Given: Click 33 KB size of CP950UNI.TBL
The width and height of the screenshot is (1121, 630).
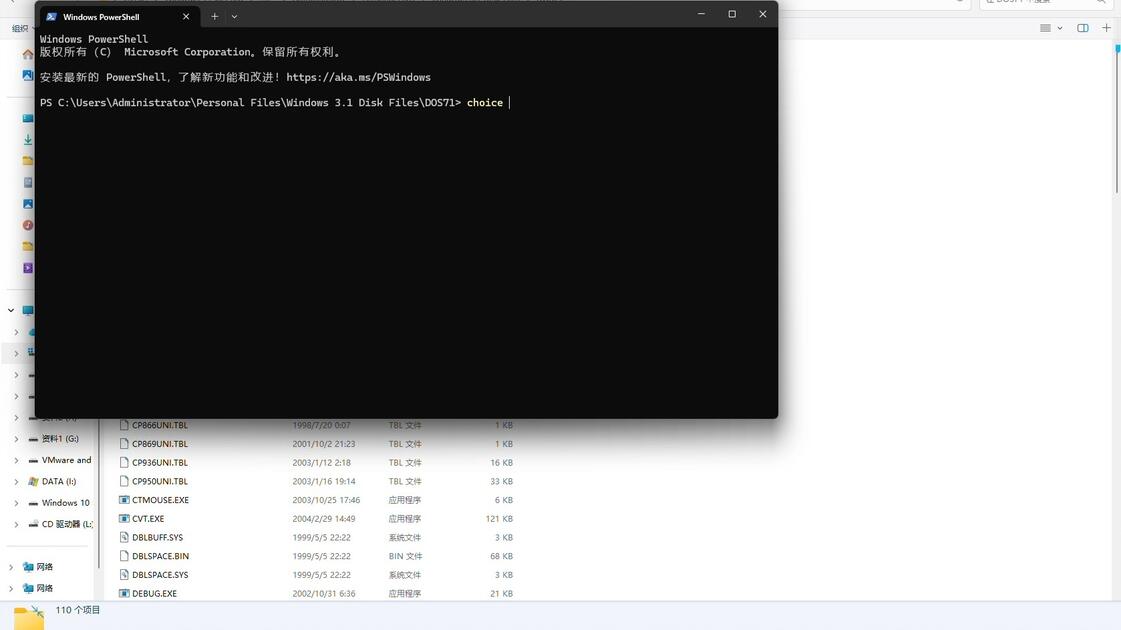Looking at the screenshot, I should pyautogui.click(x=501, y=481).
